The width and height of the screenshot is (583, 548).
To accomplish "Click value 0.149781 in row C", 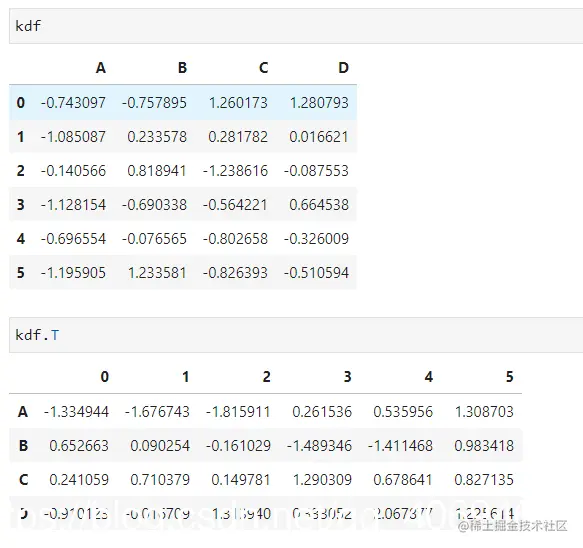I will click(x=241, y=480).
